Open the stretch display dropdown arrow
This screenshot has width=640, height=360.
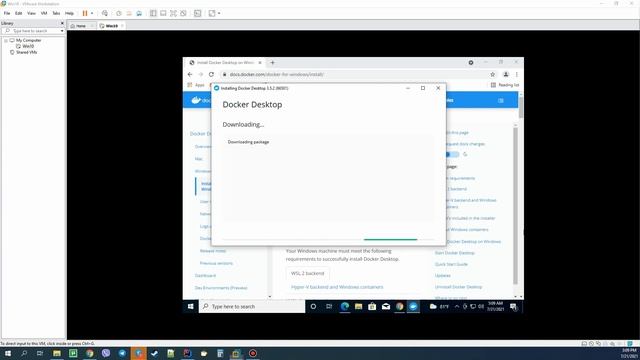click(x=219, y=13)
